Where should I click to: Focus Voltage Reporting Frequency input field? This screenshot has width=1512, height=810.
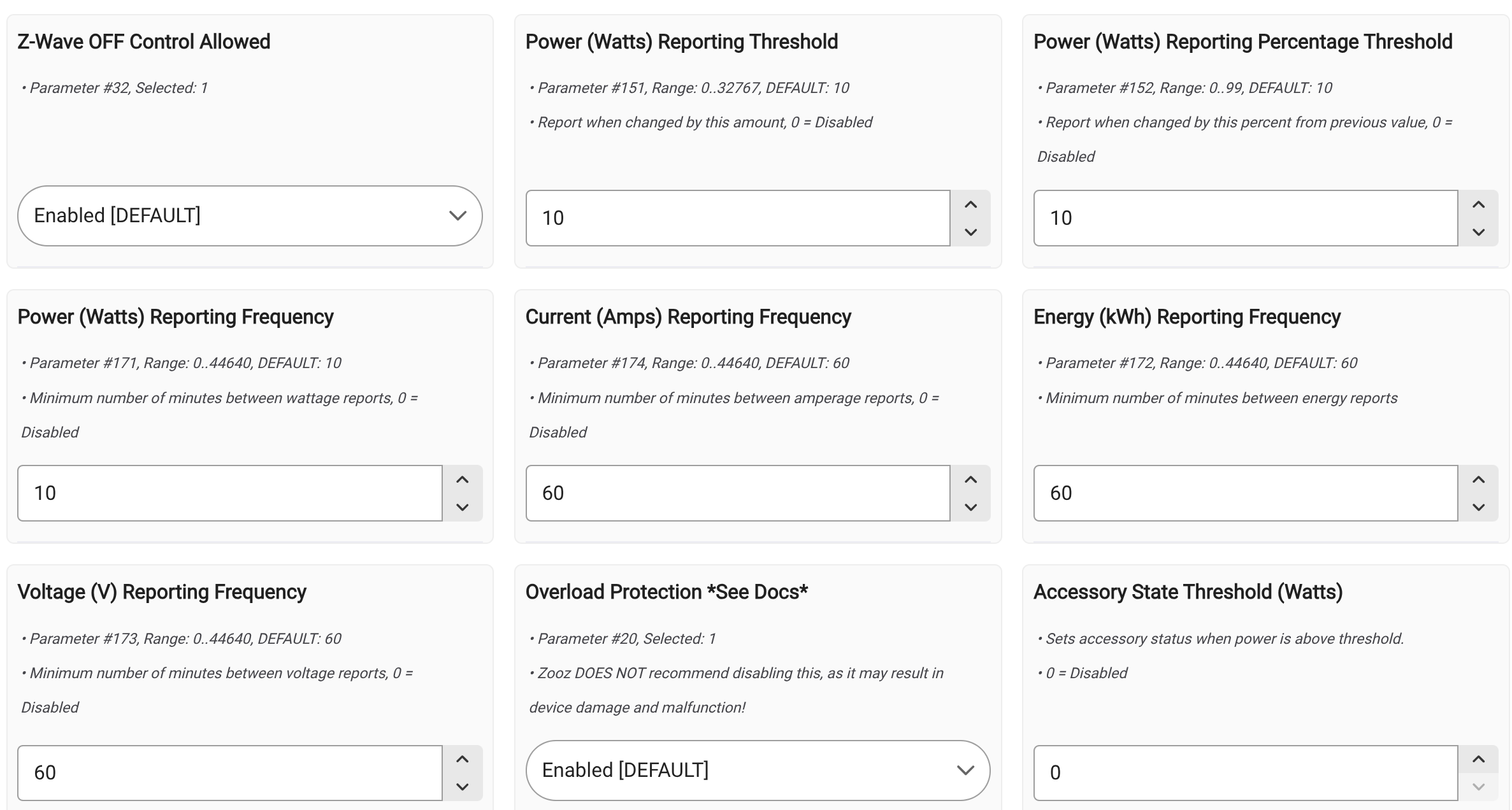[230, 773]
